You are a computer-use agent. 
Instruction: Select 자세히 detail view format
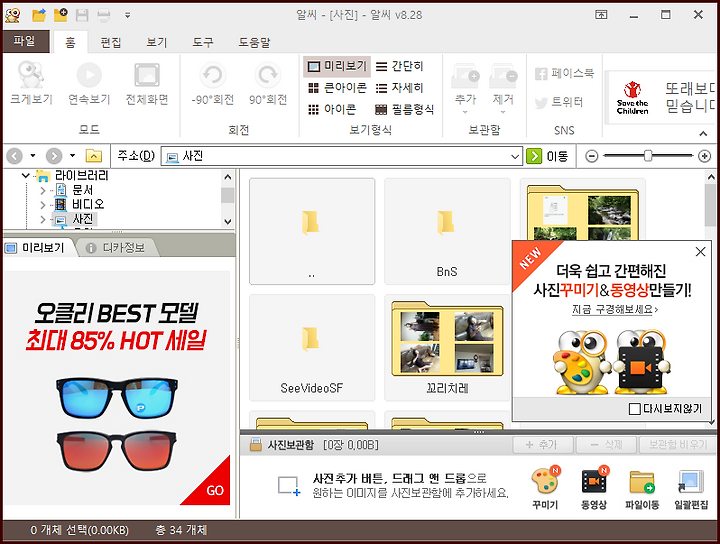(399, 88)
